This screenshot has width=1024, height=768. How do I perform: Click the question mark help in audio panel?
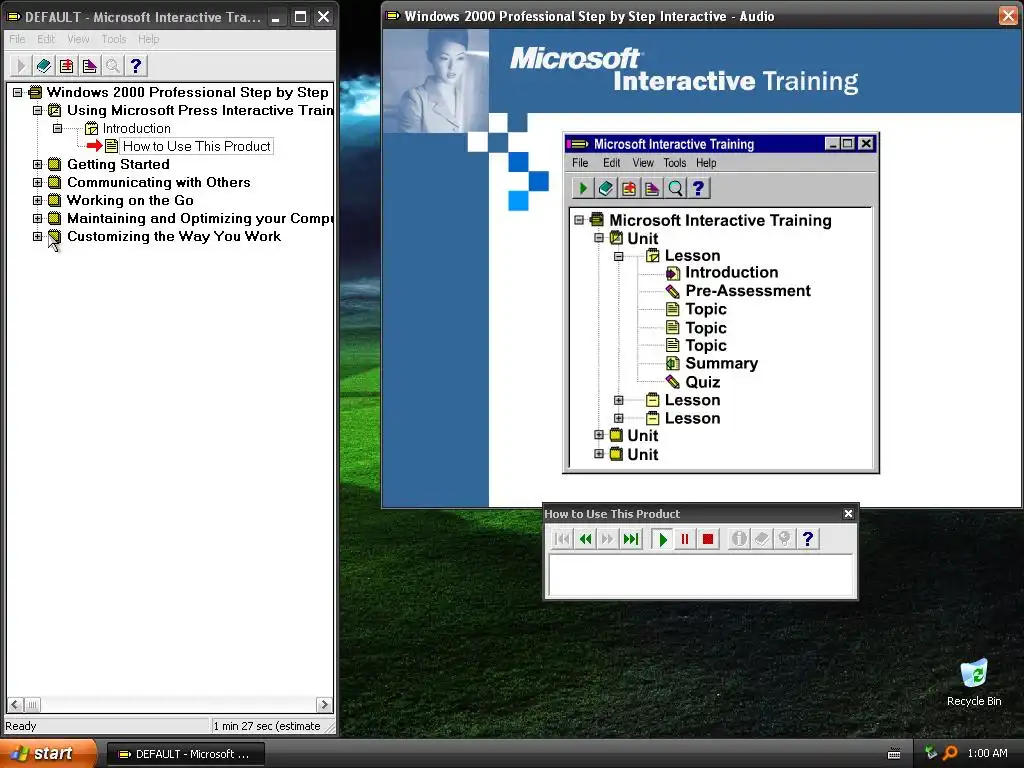[807, 539]
